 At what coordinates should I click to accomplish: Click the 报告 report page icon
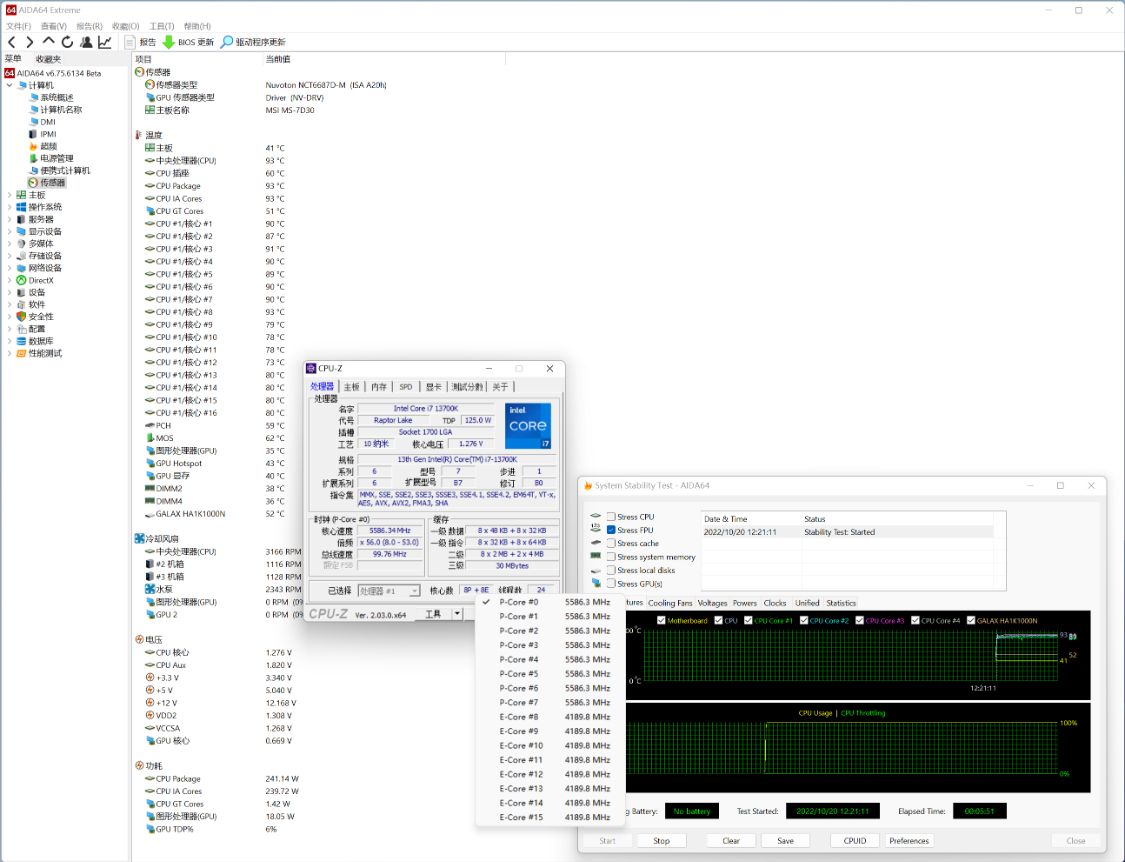click(x=130, y=42)
